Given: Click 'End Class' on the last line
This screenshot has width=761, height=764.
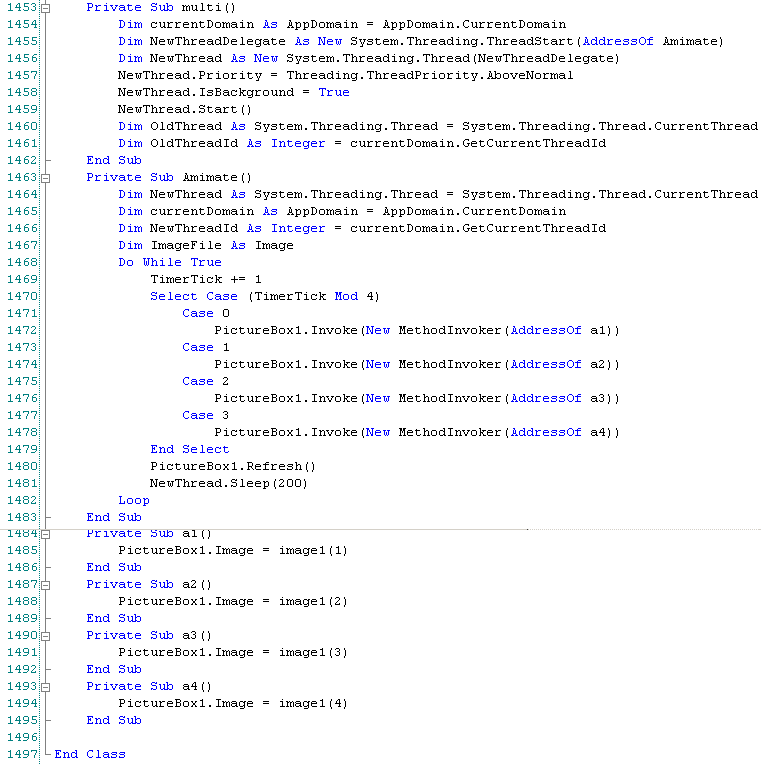Looking at the screenshot, I should (x=90, y=755).
